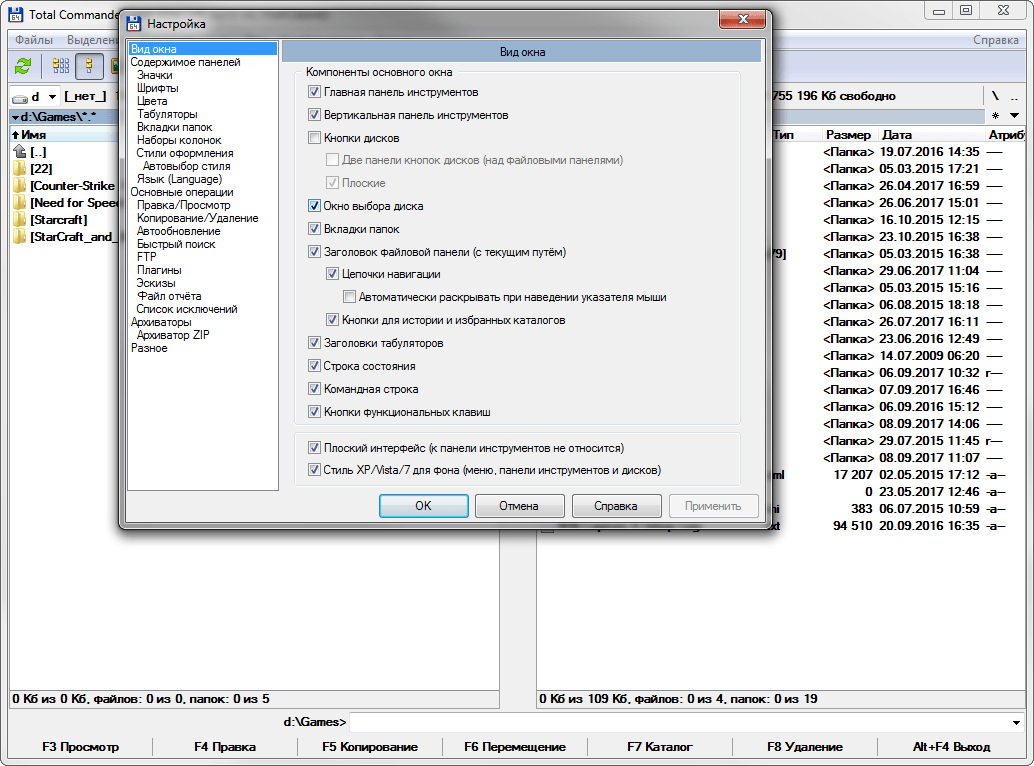
Task: Open the Справка menu in main window
Action: coord(996,40)
